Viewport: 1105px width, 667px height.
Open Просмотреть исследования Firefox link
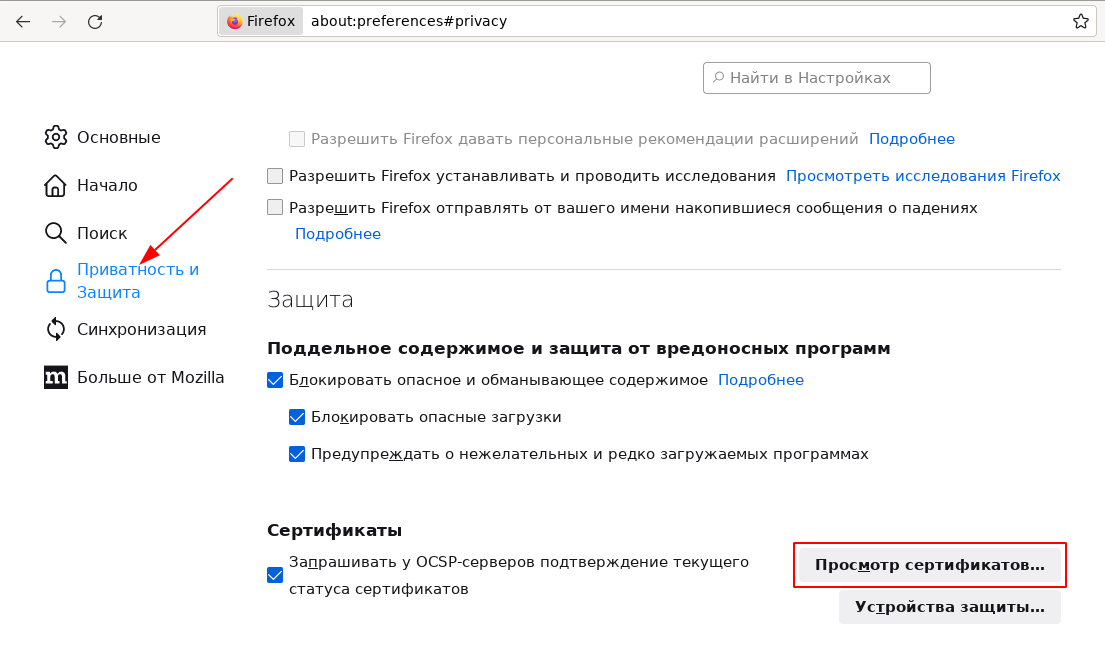923,176
